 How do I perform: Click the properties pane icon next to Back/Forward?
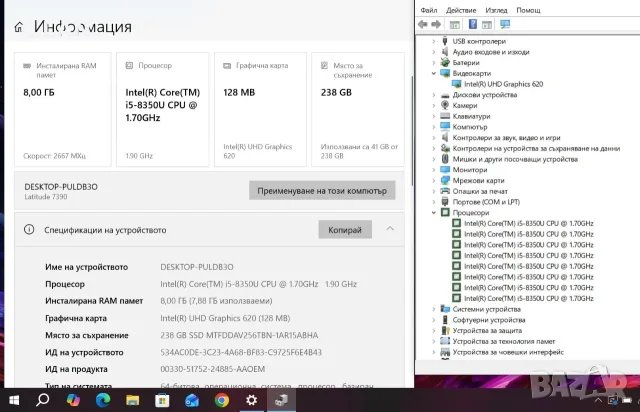click(454, 24)
